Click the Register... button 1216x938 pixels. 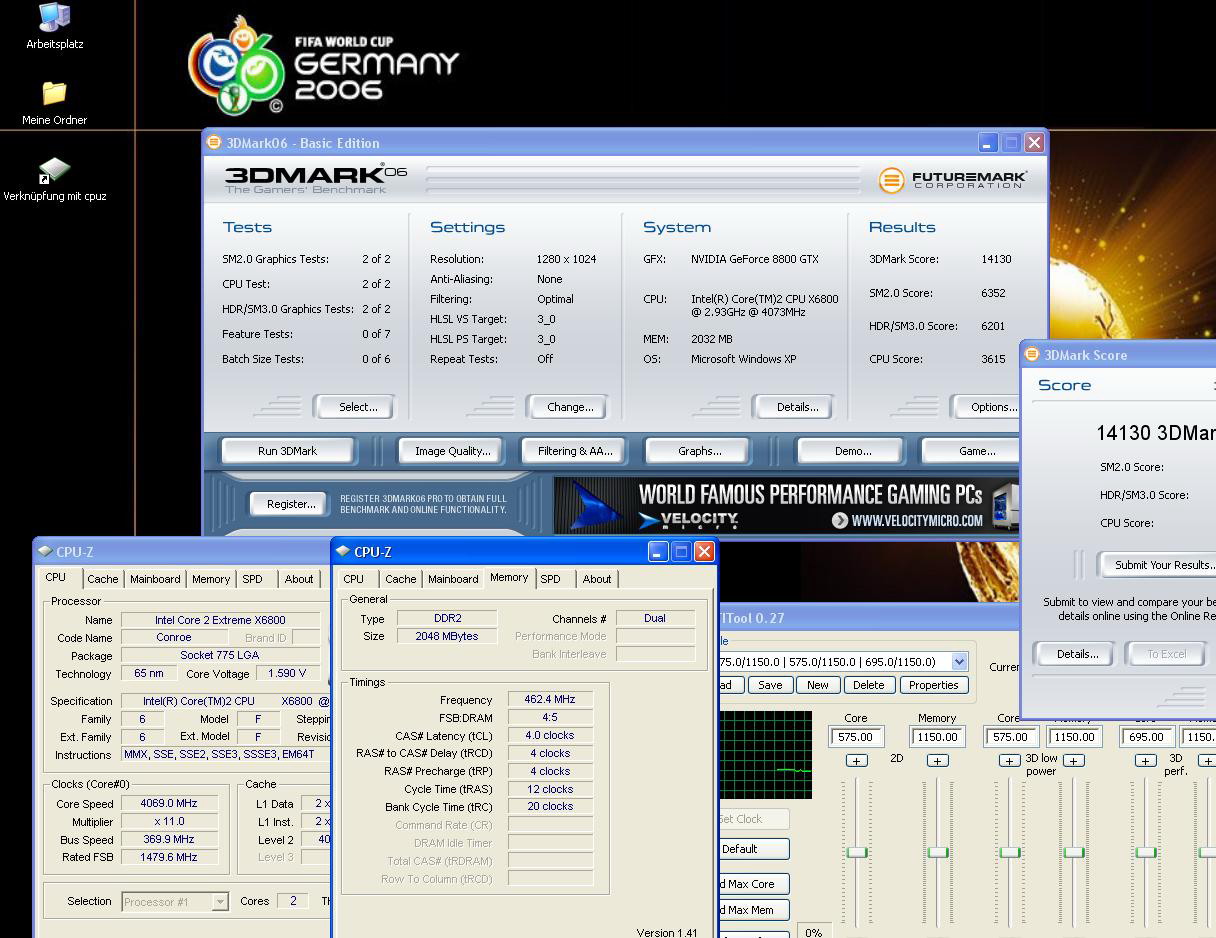pos(291,504)
